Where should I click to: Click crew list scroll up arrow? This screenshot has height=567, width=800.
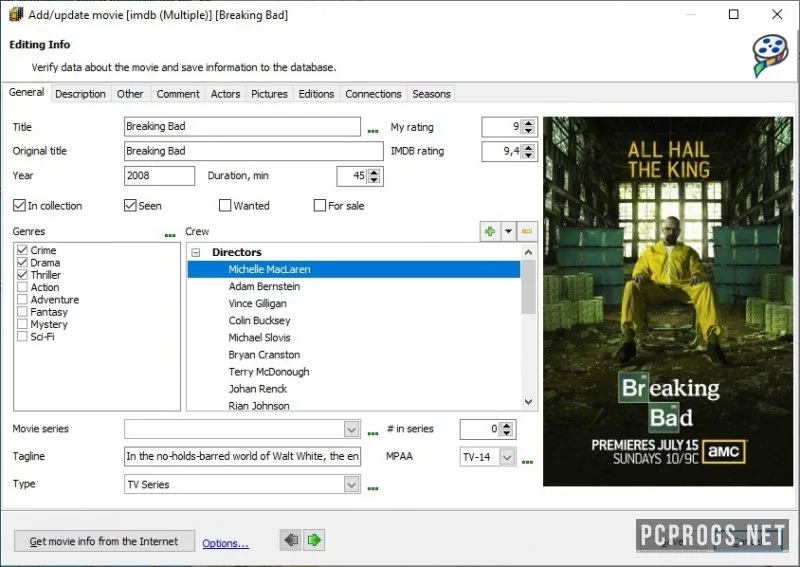[x=529, y=252]
